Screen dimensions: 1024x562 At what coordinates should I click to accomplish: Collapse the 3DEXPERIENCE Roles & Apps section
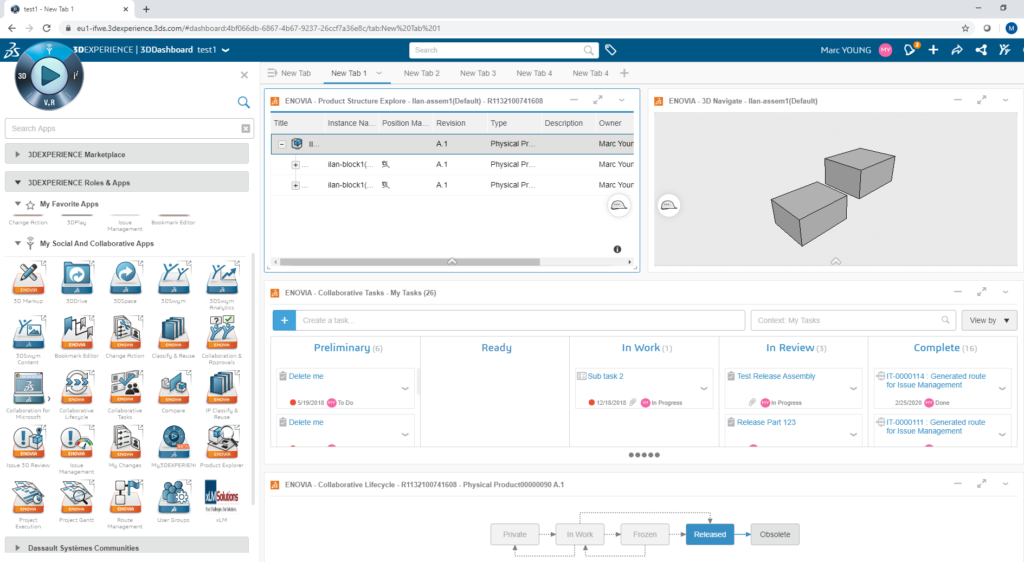tap(127, 183)
